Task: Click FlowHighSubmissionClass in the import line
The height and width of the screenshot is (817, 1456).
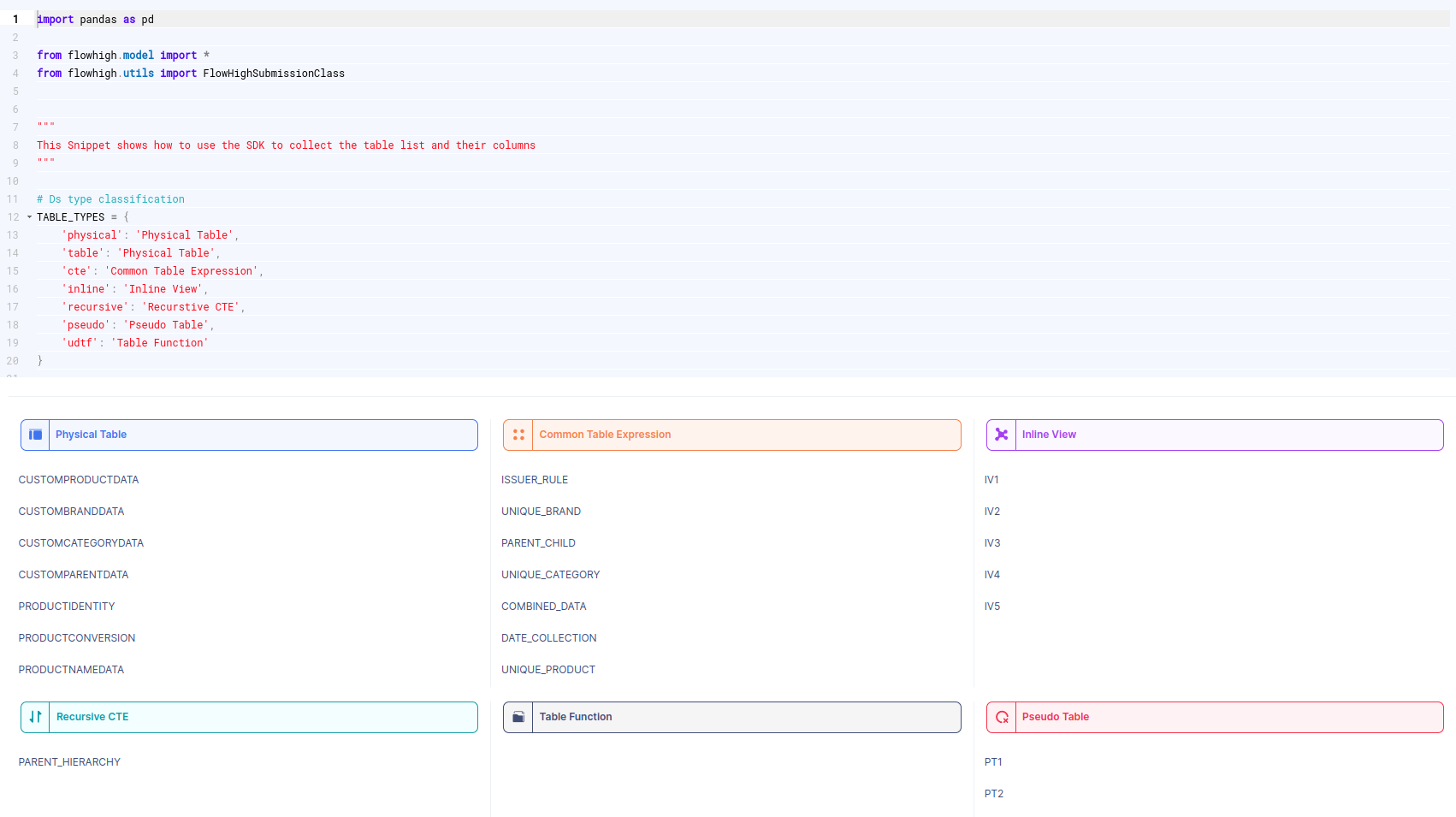Action: (x=274, y=74)
